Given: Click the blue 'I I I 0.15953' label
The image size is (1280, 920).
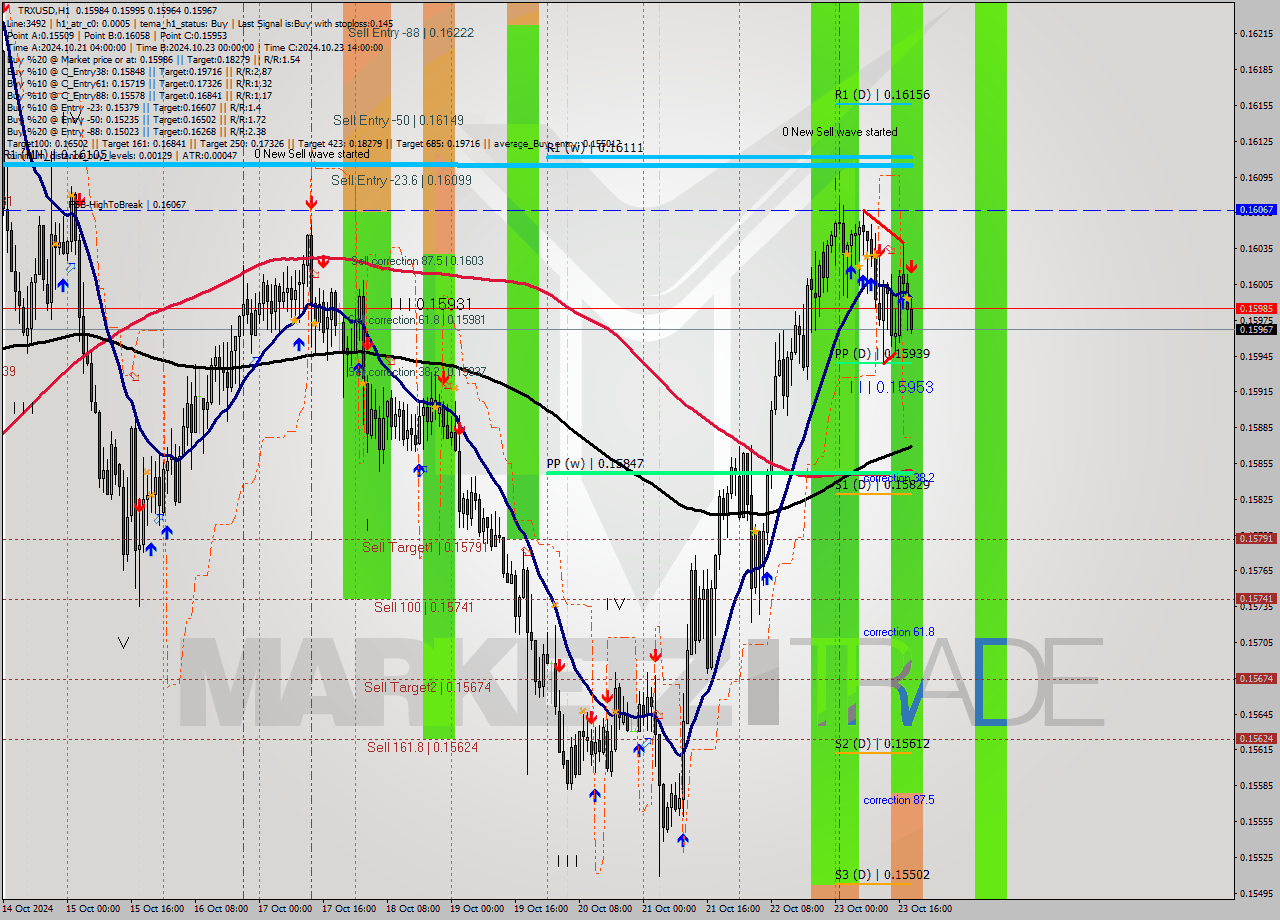Looking at the screenshot, I should point(892,387).
